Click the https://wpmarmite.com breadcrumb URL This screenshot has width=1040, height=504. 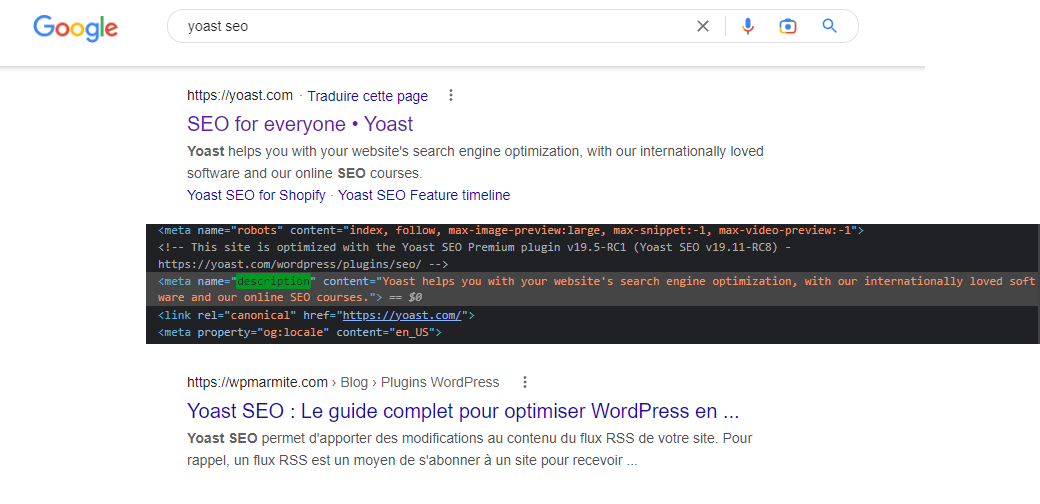tap(257, 383)
